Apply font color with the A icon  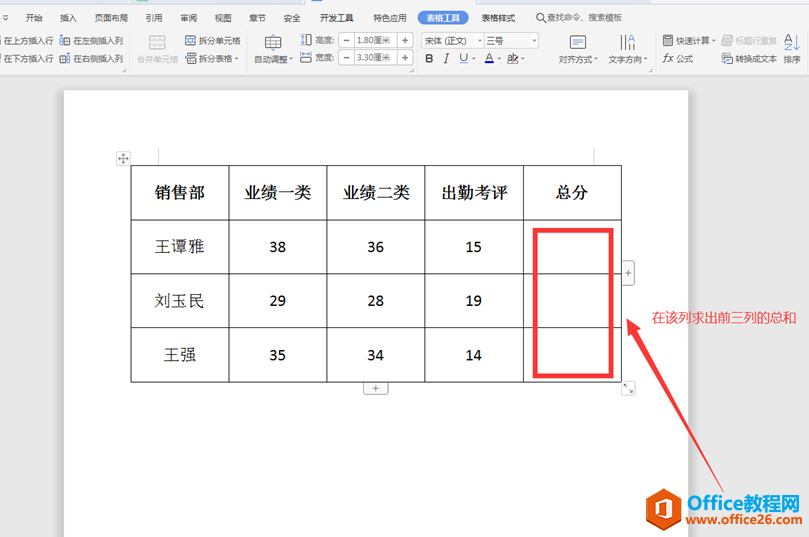click(x=489, y=59)
